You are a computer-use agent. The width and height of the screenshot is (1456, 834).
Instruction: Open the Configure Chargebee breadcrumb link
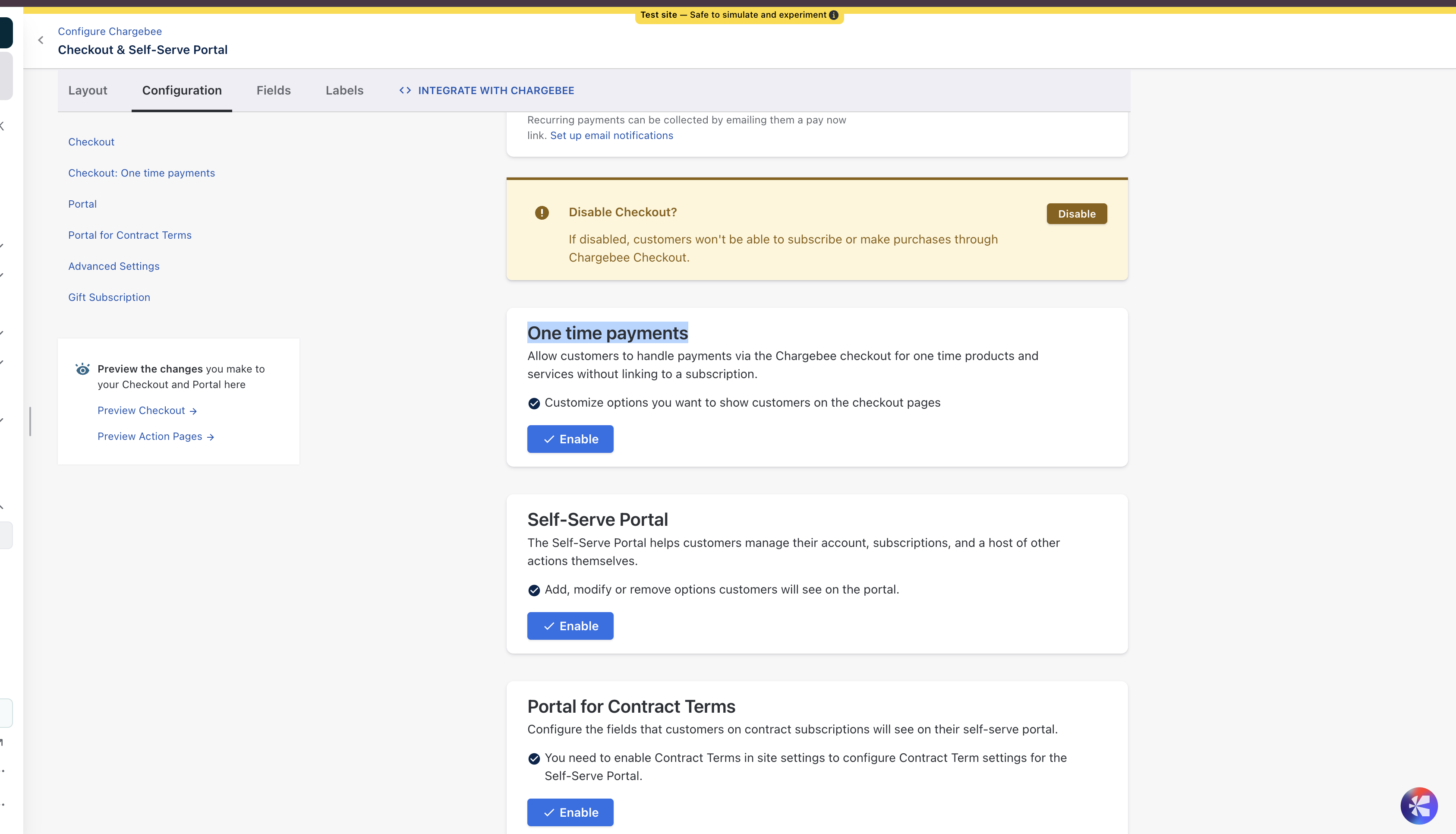coord(110,32)
